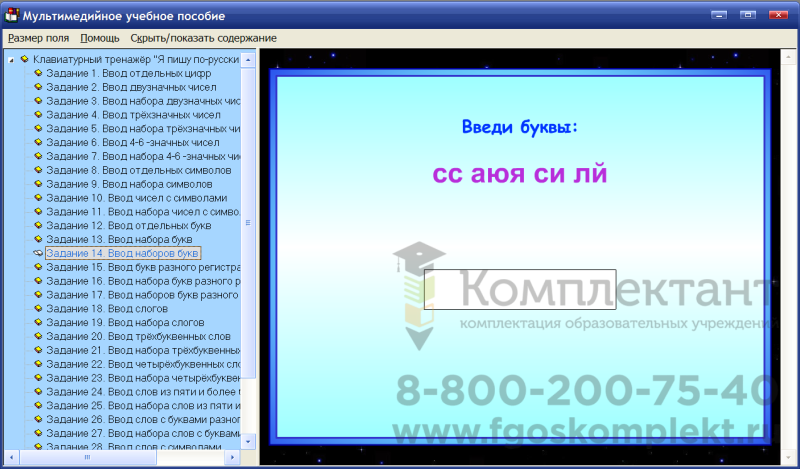Click the book icon of Клавиатурный тренажёр root

(24, 59)
